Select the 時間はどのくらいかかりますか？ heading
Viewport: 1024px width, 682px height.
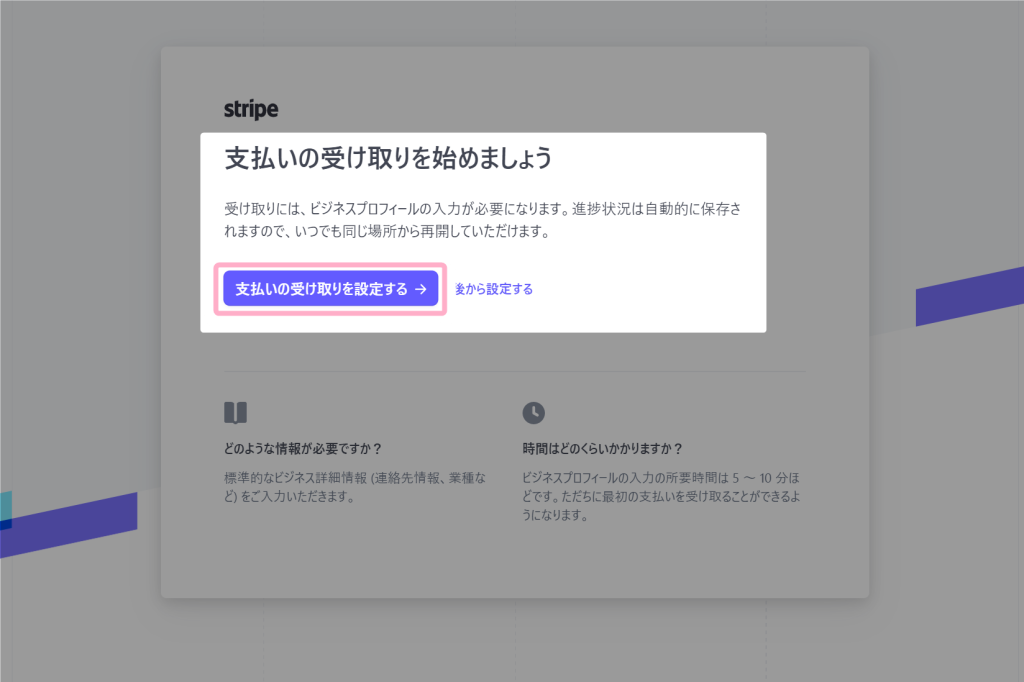click(x=609, y=448)
